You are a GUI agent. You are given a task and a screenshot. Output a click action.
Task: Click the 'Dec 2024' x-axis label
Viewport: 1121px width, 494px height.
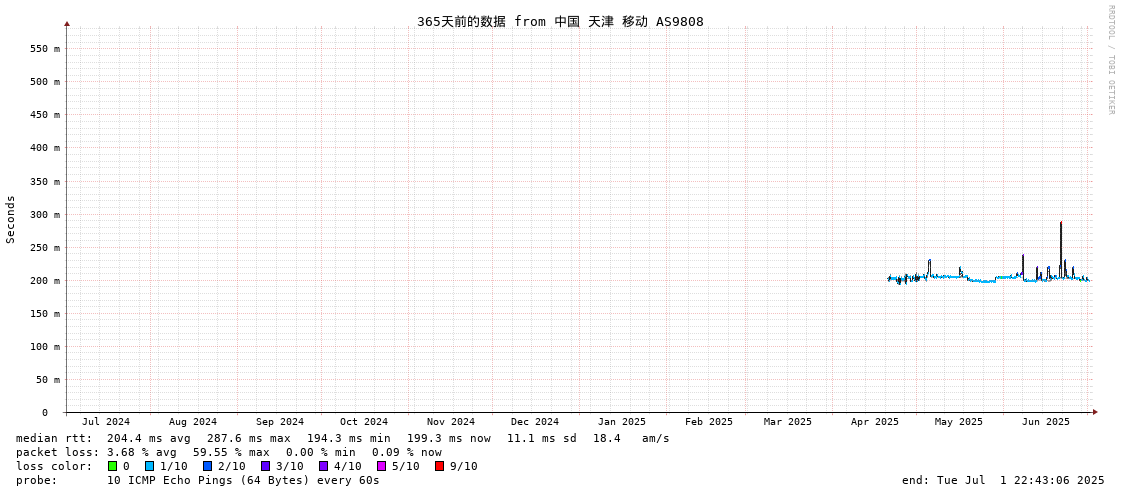point(535,422)
